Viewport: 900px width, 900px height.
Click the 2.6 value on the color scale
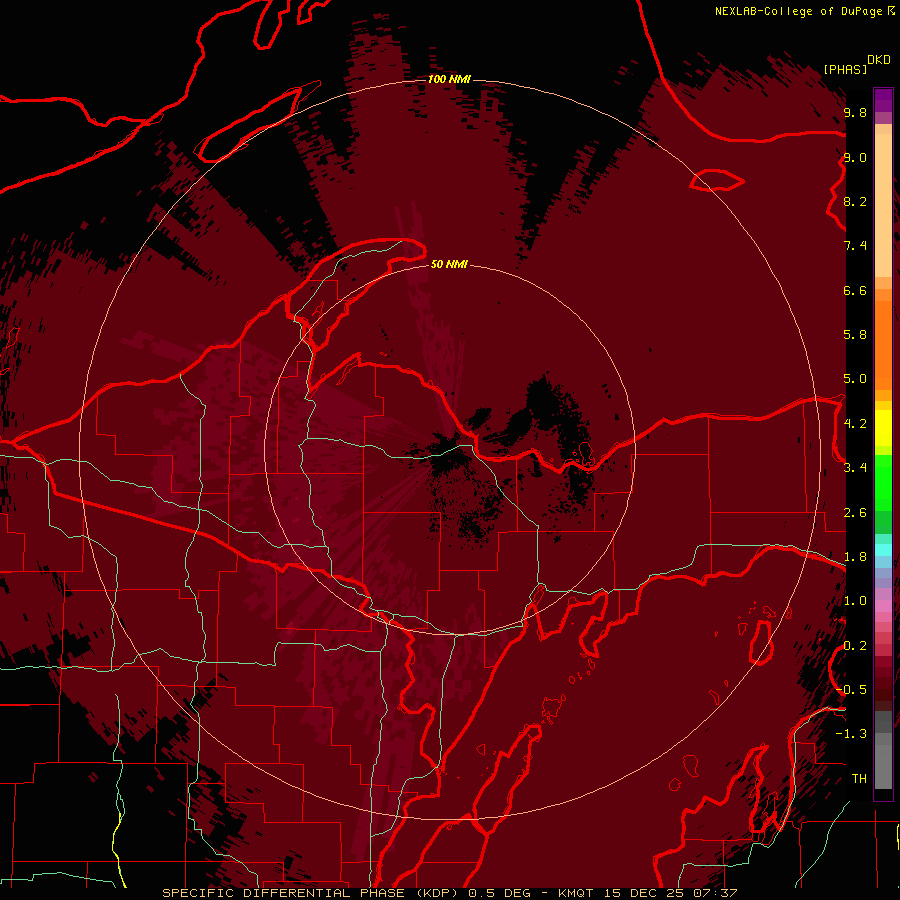coord(855,513)
